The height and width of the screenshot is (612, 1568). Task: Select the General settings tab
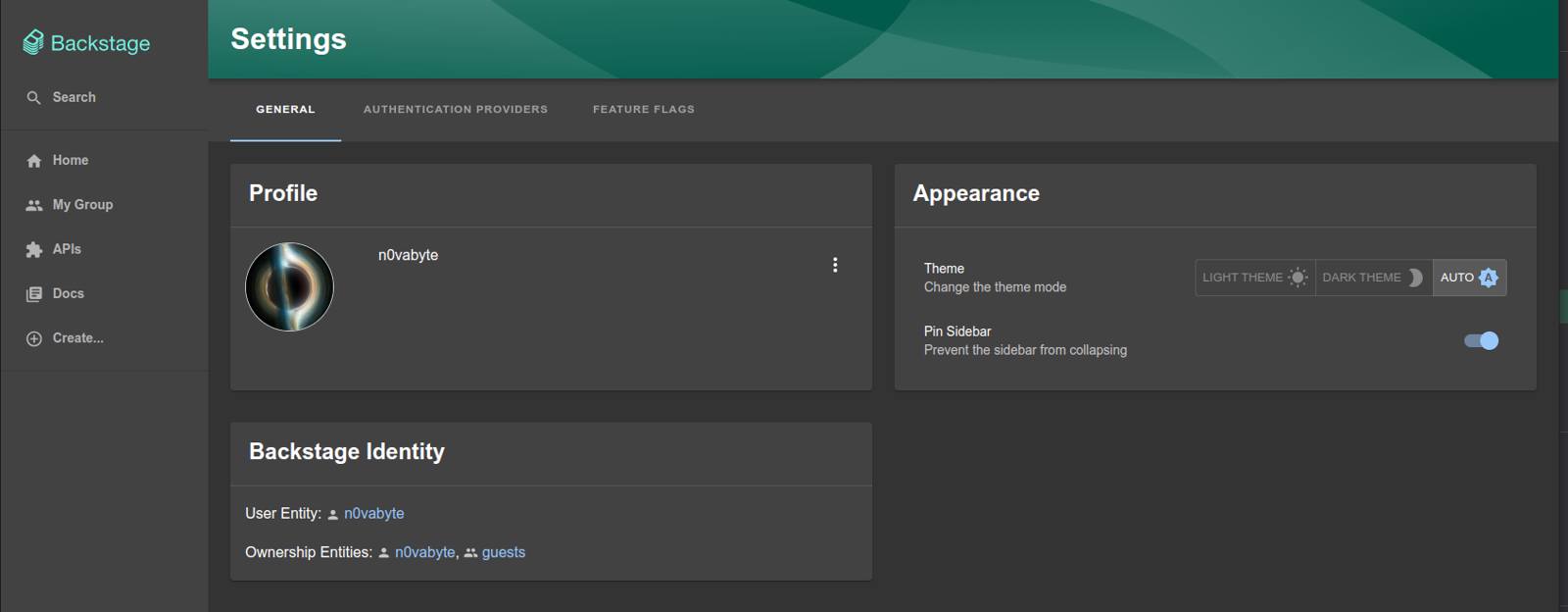point(285,110)
